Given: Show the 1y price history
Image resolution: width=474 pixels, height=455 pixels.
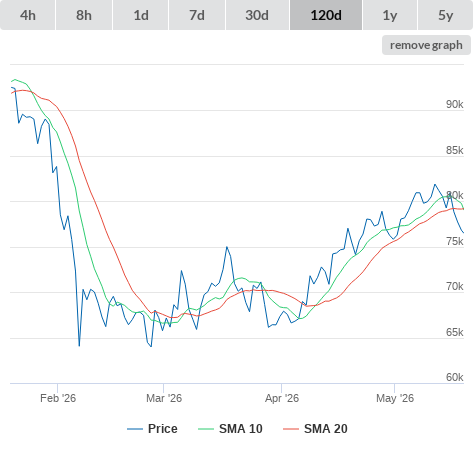Looking at the screenshot, I should pos(390,15).
